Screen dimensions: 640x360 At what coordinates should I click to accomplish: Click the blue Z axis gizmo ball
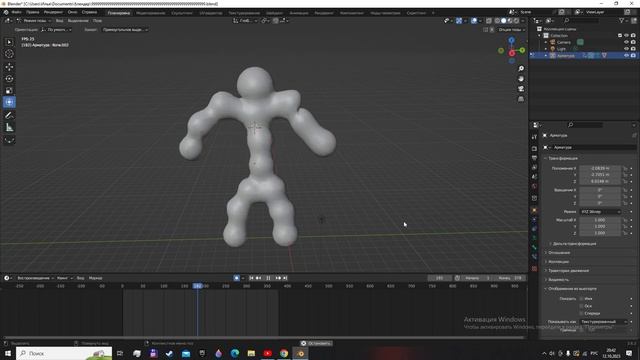[x=511, y=40]
